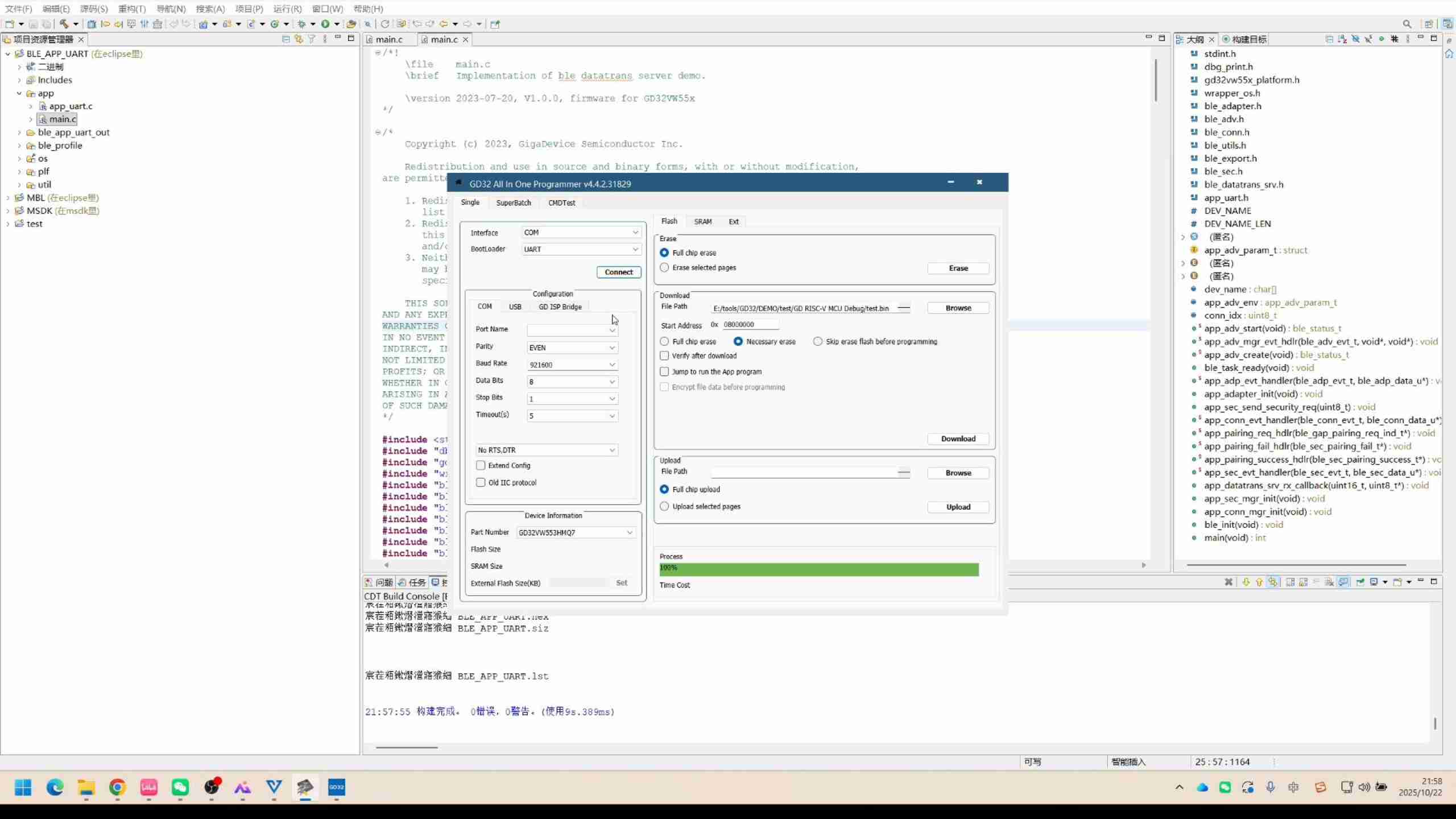Open the 项目(P) menu
This screenshot has height=819, width=1456.
249,9
